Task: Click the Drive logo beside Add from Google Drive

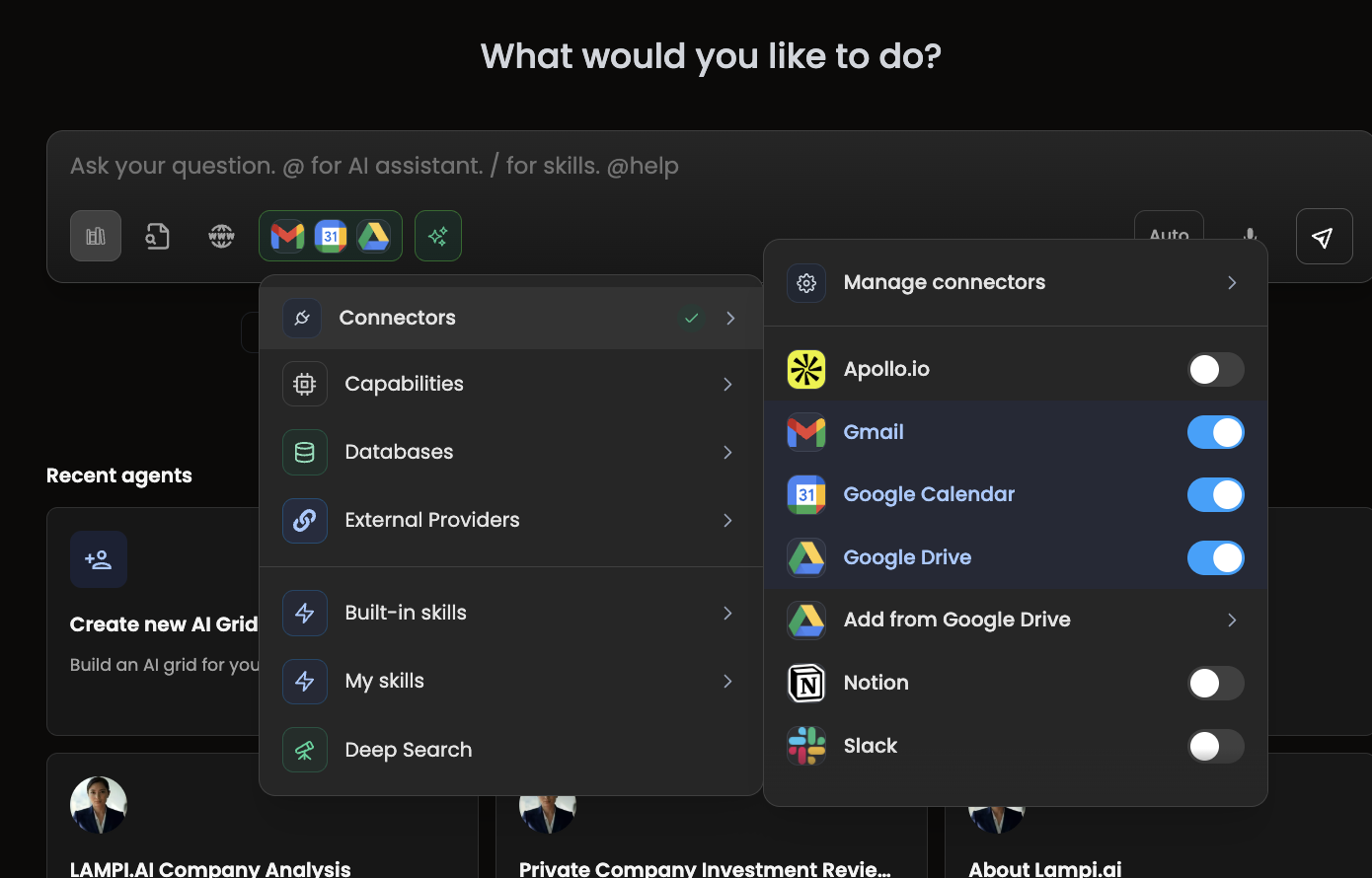Action: click(x=806, y=621)
